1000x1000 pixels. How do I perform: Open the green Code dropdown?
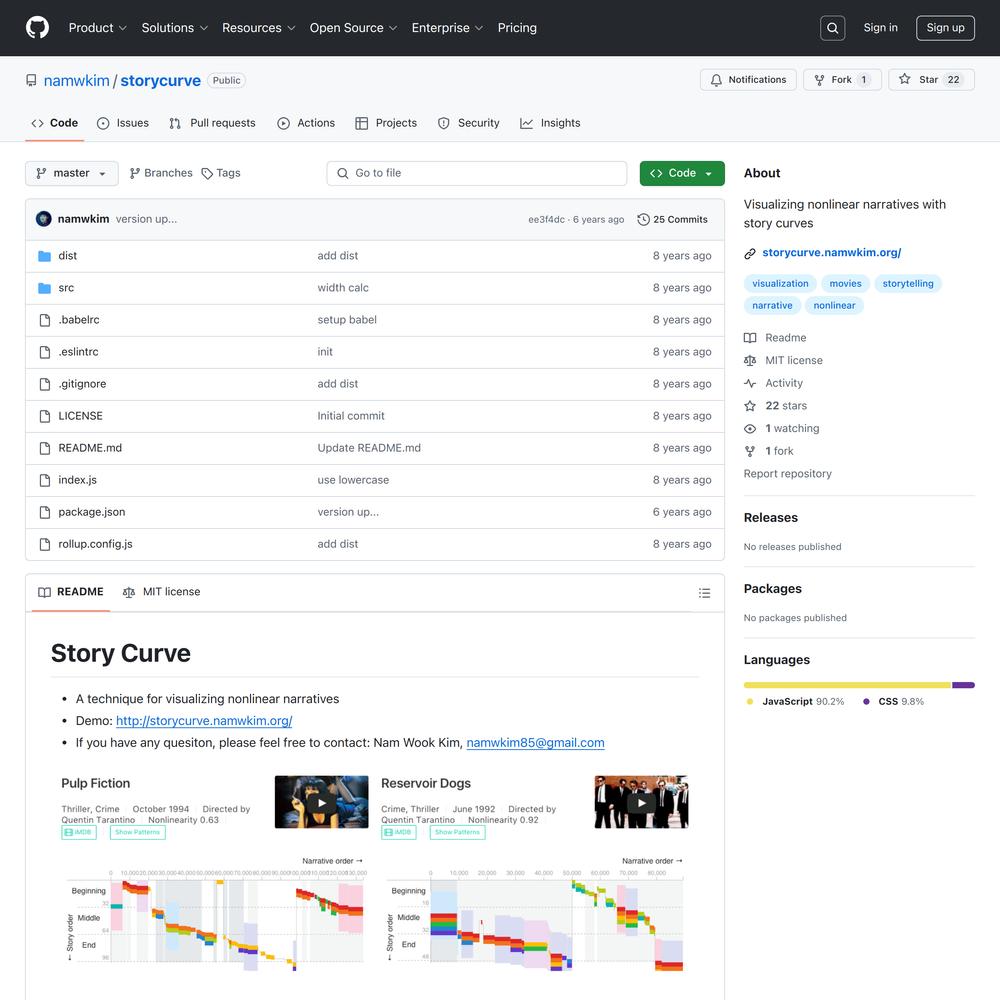(682, 173)
